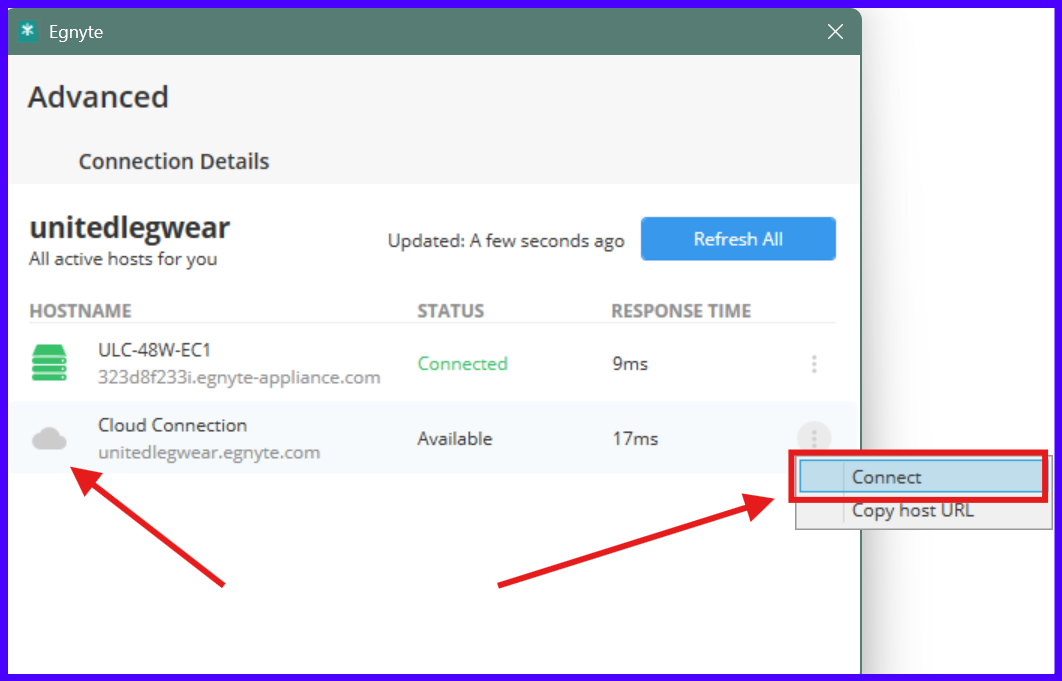
Task: Select the Cloud Connection host name
Action: pos(172,425)
